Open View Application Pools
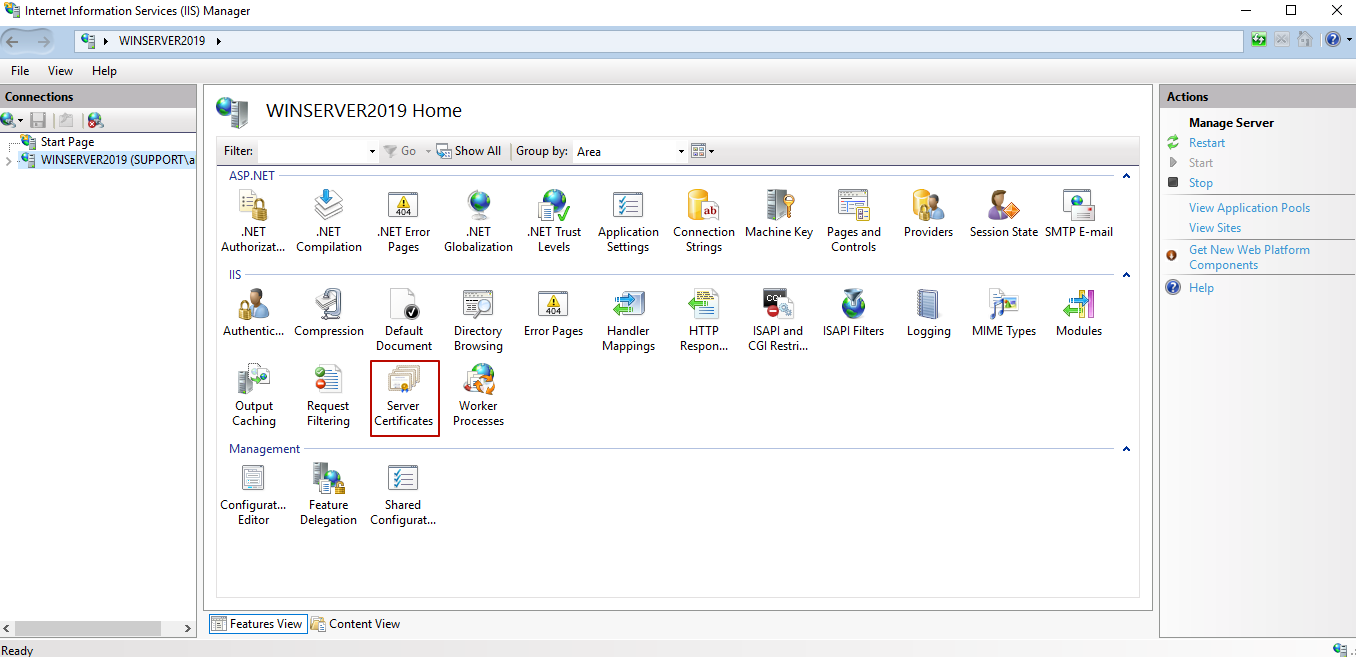The width and height of the screenshot is (1356, 657). (1249, 207)
